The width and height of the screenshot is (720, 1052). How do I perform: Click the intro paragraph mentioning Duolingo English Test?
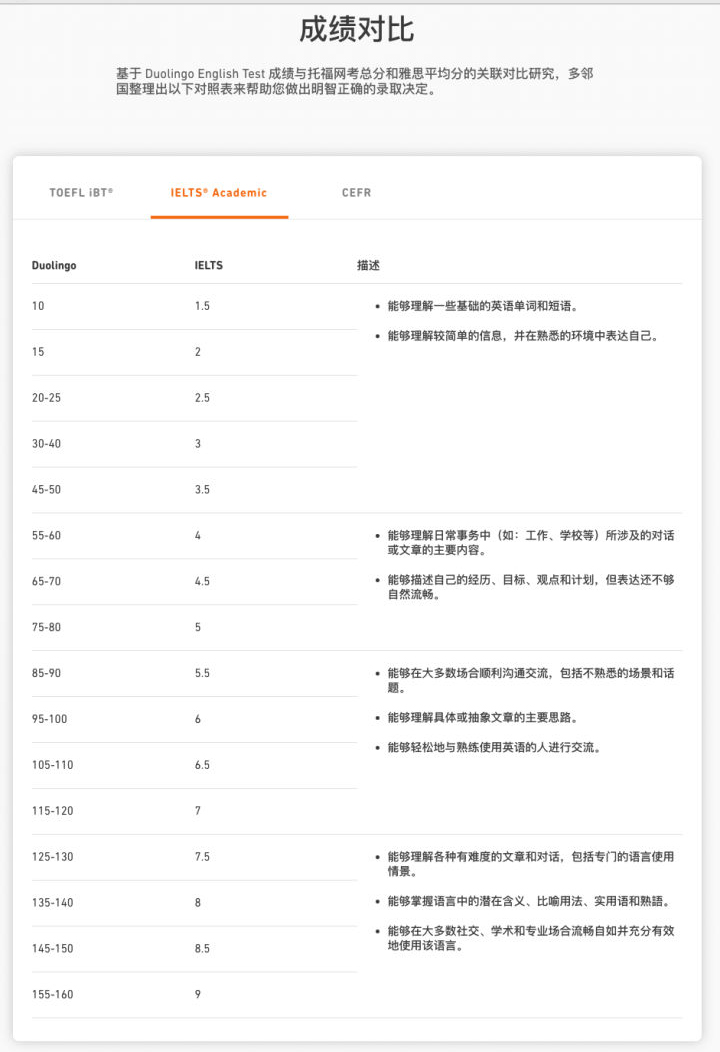(x=355, y=81)
